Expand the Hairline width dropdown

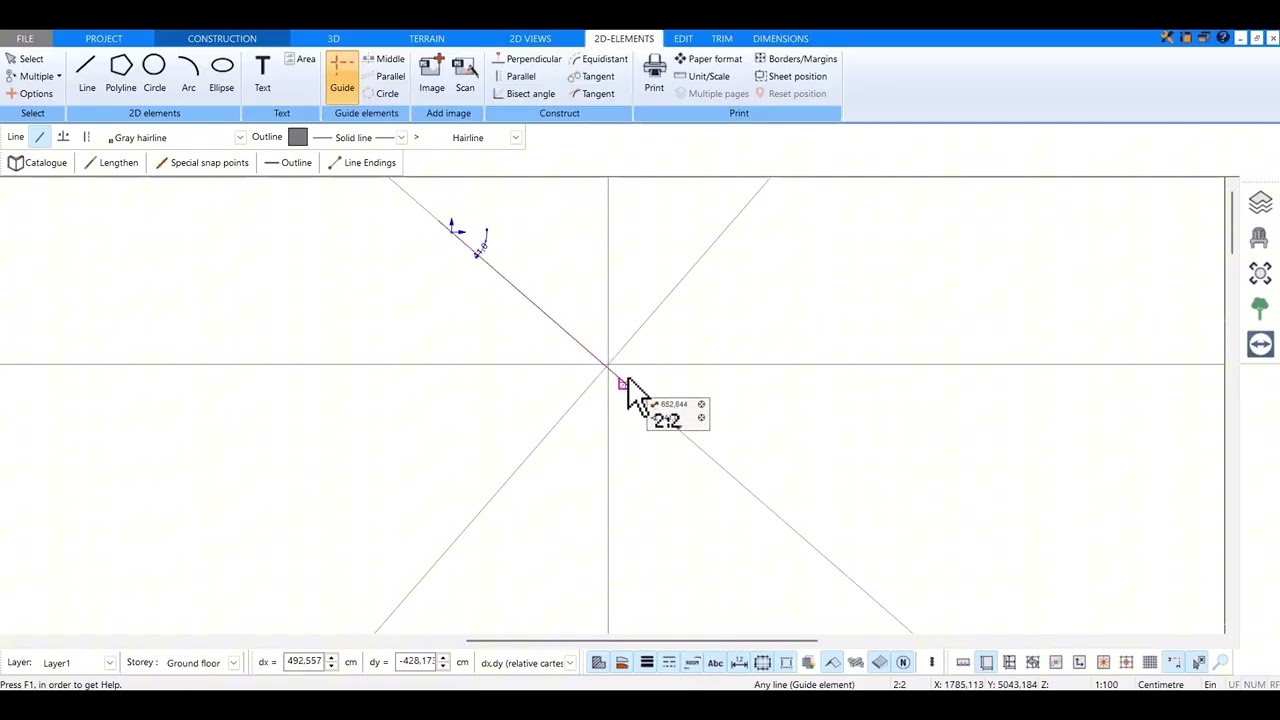(x=515, y=138)
